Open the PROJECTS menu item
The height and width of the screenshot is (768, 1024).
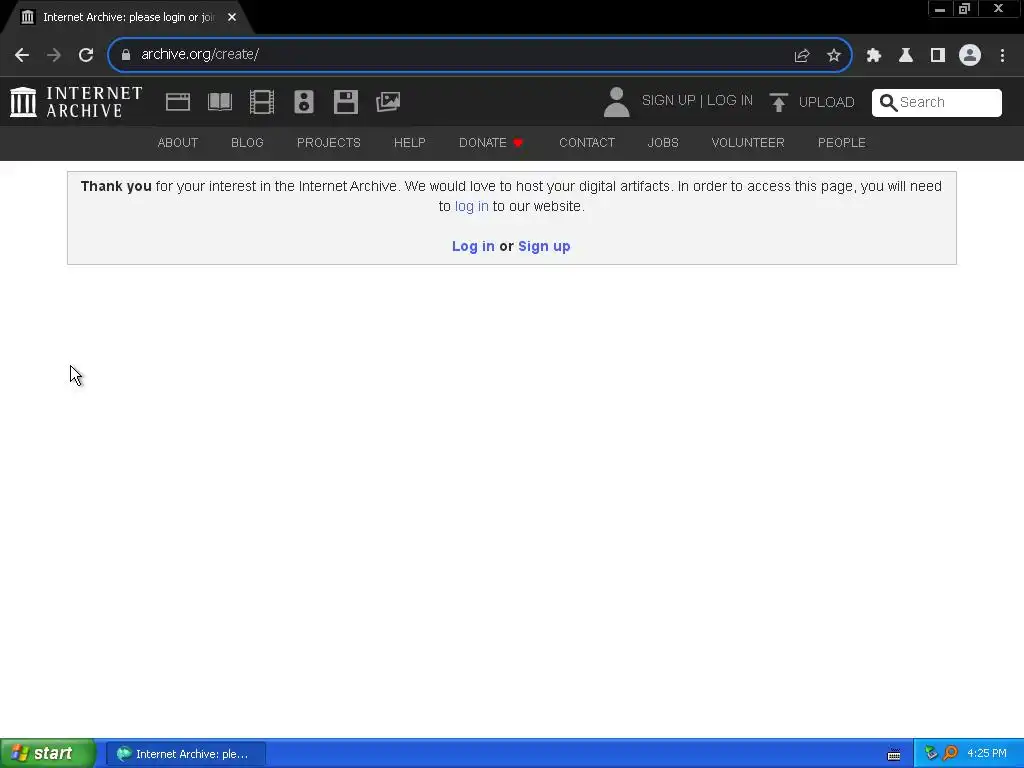click(328, 142)
